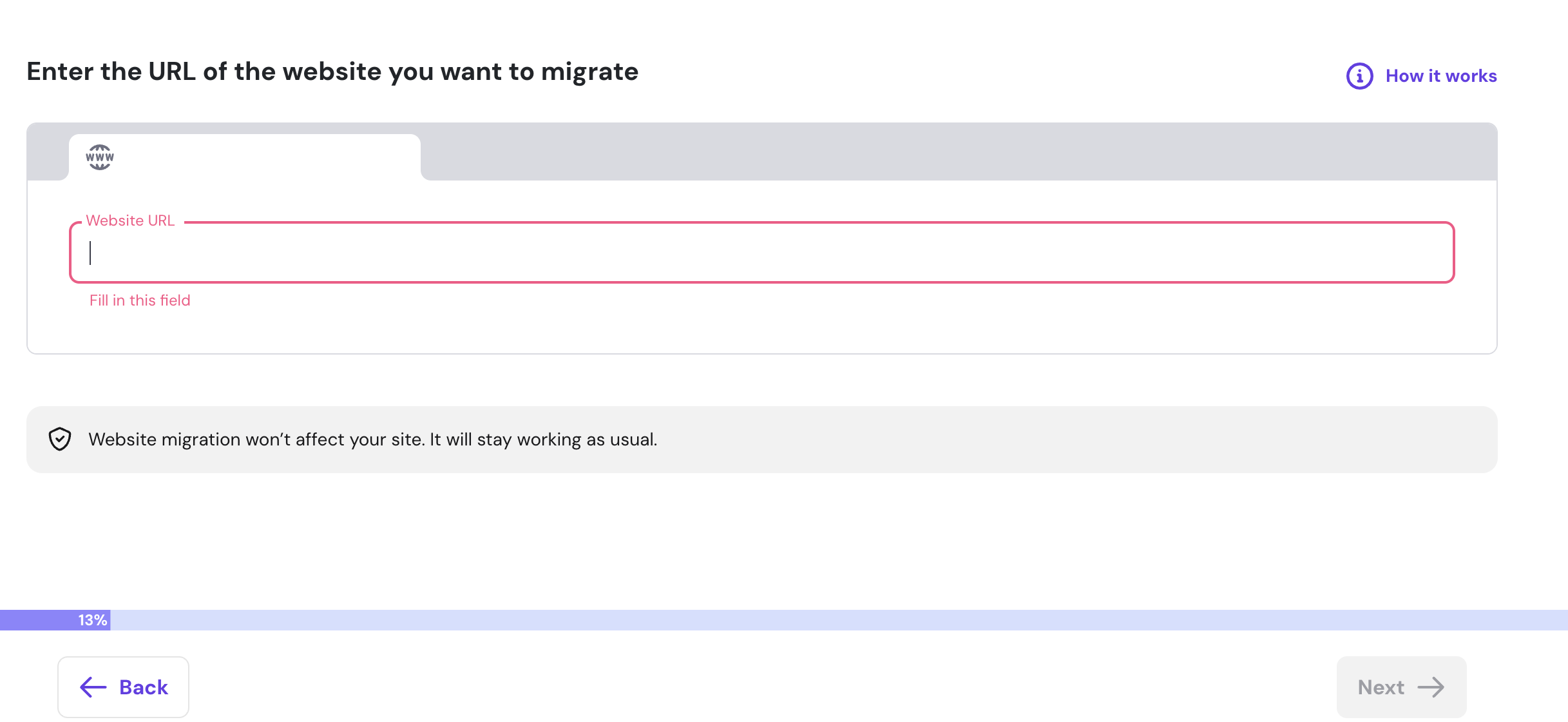Click the website migration notice text

[x=372, y=440]
